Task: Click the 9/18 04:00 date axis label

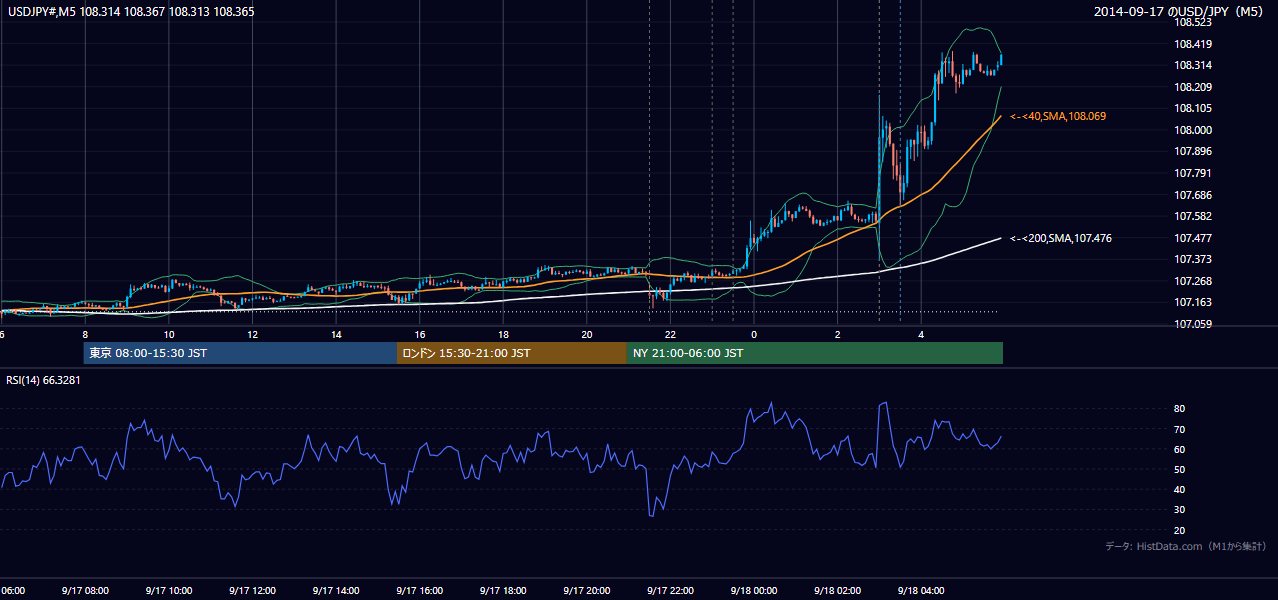Action: click(920, 591)
